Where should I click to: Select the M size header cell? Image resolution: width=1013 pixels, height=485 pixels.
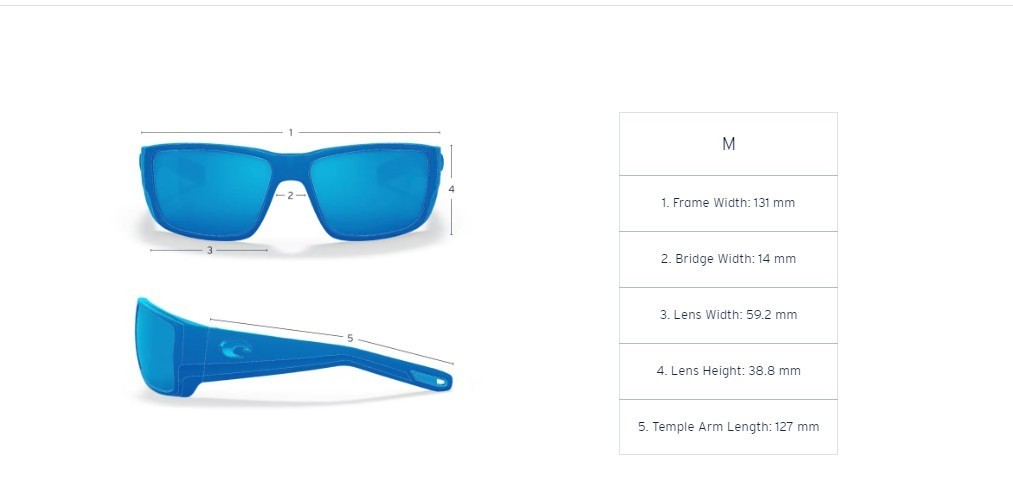point(728,144)
